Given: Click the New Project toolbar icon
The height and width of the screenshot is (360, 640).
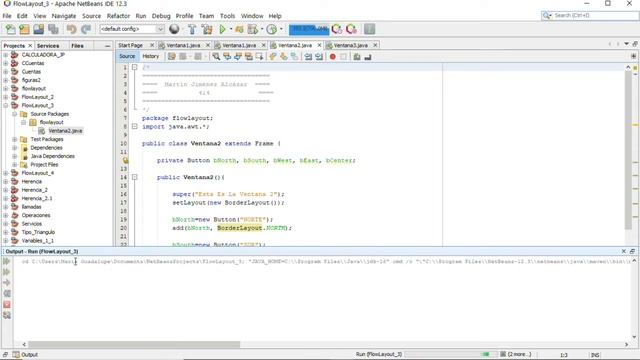Looking at the screenshot, I should [x=24, y=29].
